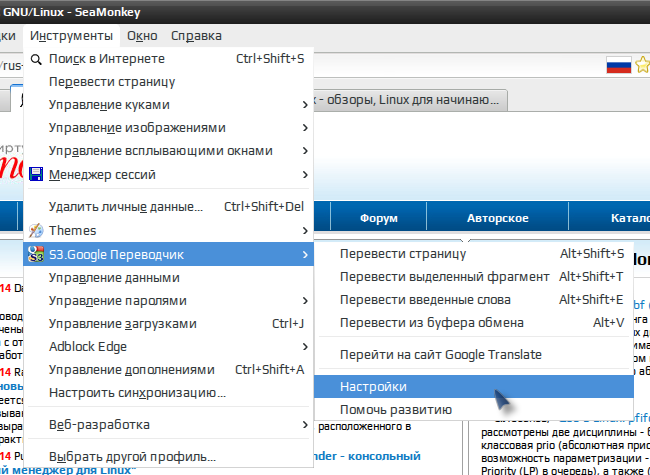
Task: Open the Окно menu
Action: click(x=142, y=36)
